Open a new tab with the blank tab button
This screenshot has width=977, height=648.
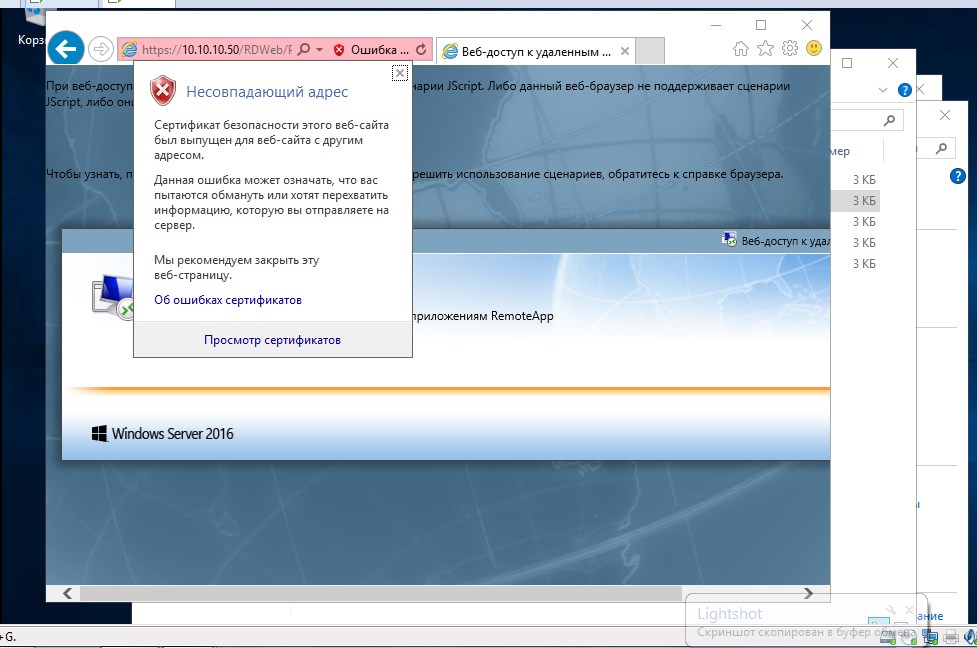(x=650, y=51)
